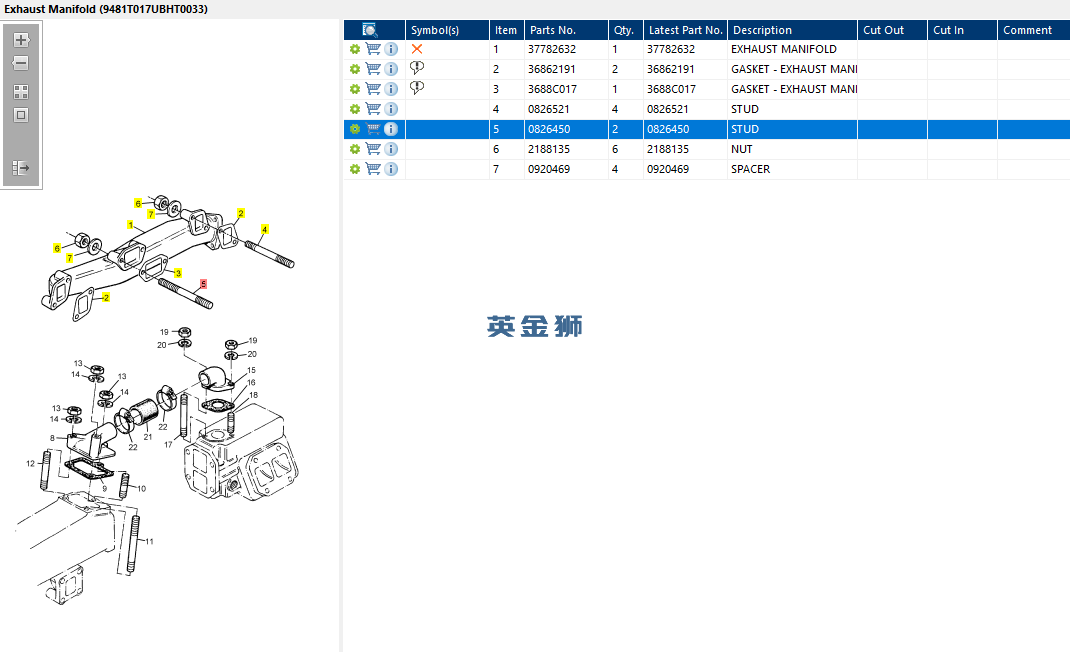Select the GASKET row with part 3688C017
Viewport: 1070px width, 652px height.
click(x=707, y=89)
